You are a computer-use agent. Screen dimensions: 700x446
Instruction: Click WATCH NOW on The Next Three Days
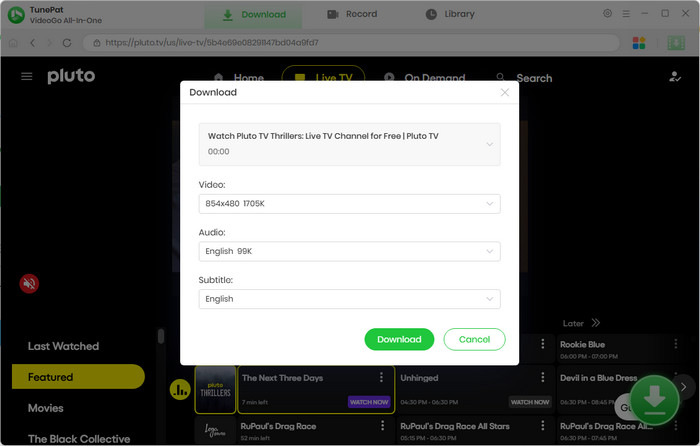(369, 402)
